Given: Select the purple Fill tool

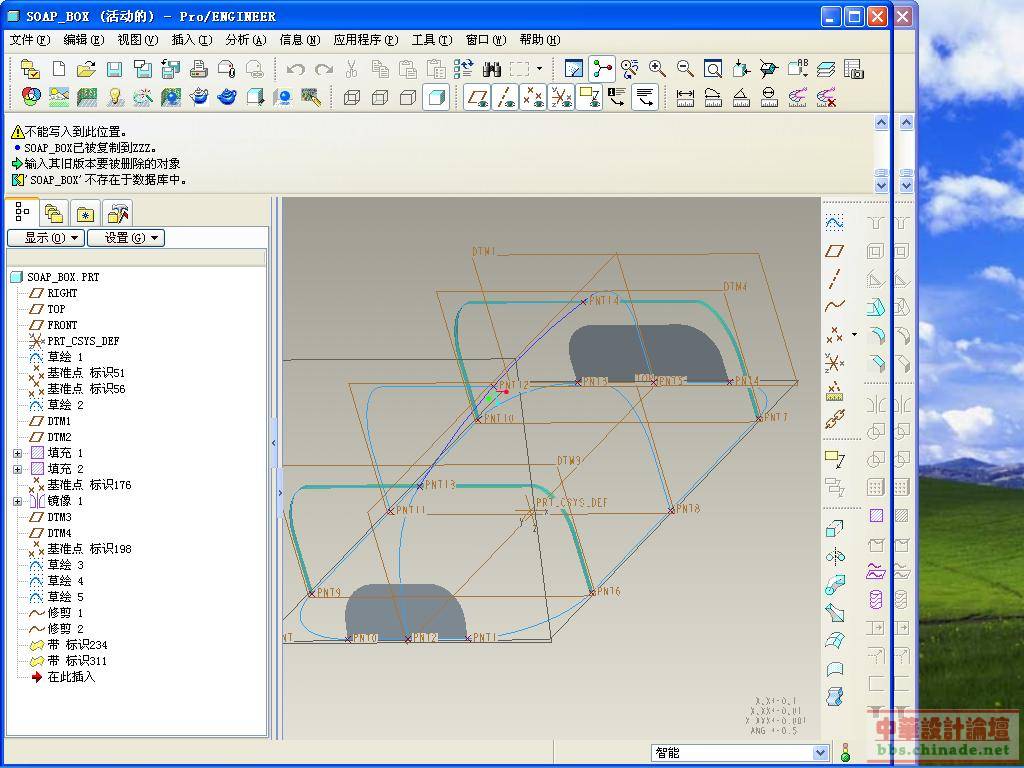Looking at the screenshot, I should tap(876, 515).
